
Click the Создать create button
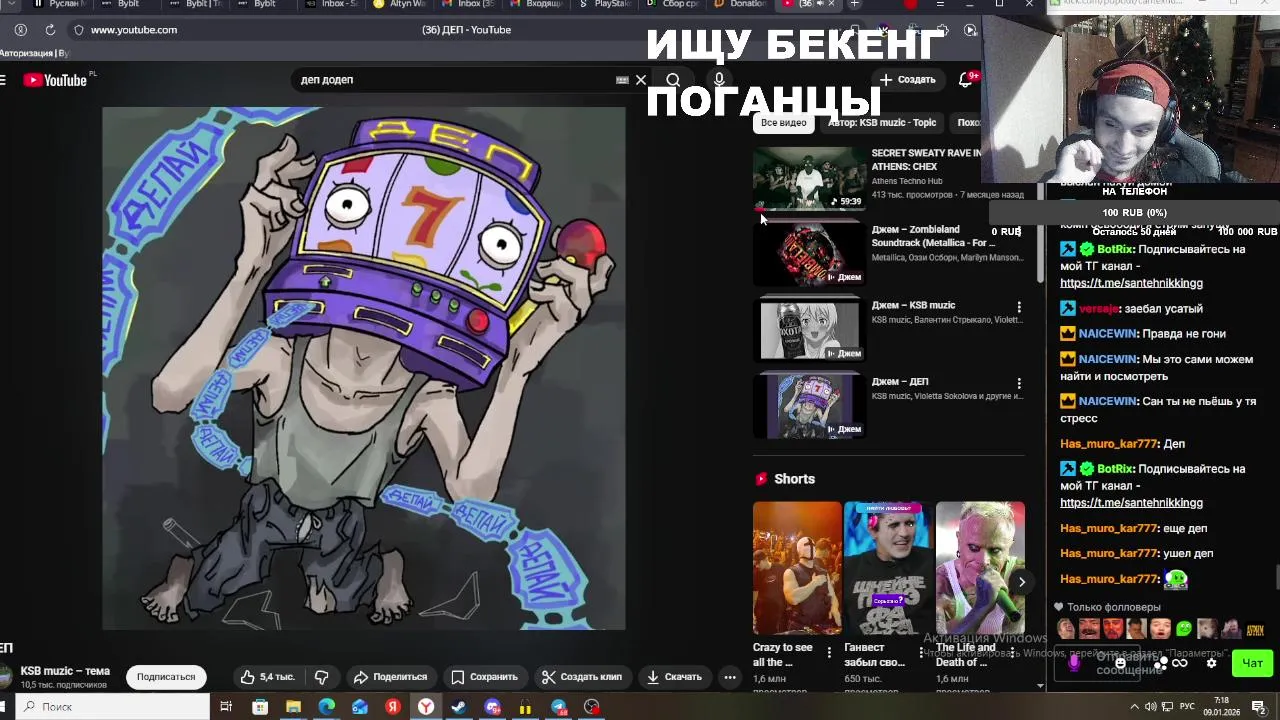[907, 80]
